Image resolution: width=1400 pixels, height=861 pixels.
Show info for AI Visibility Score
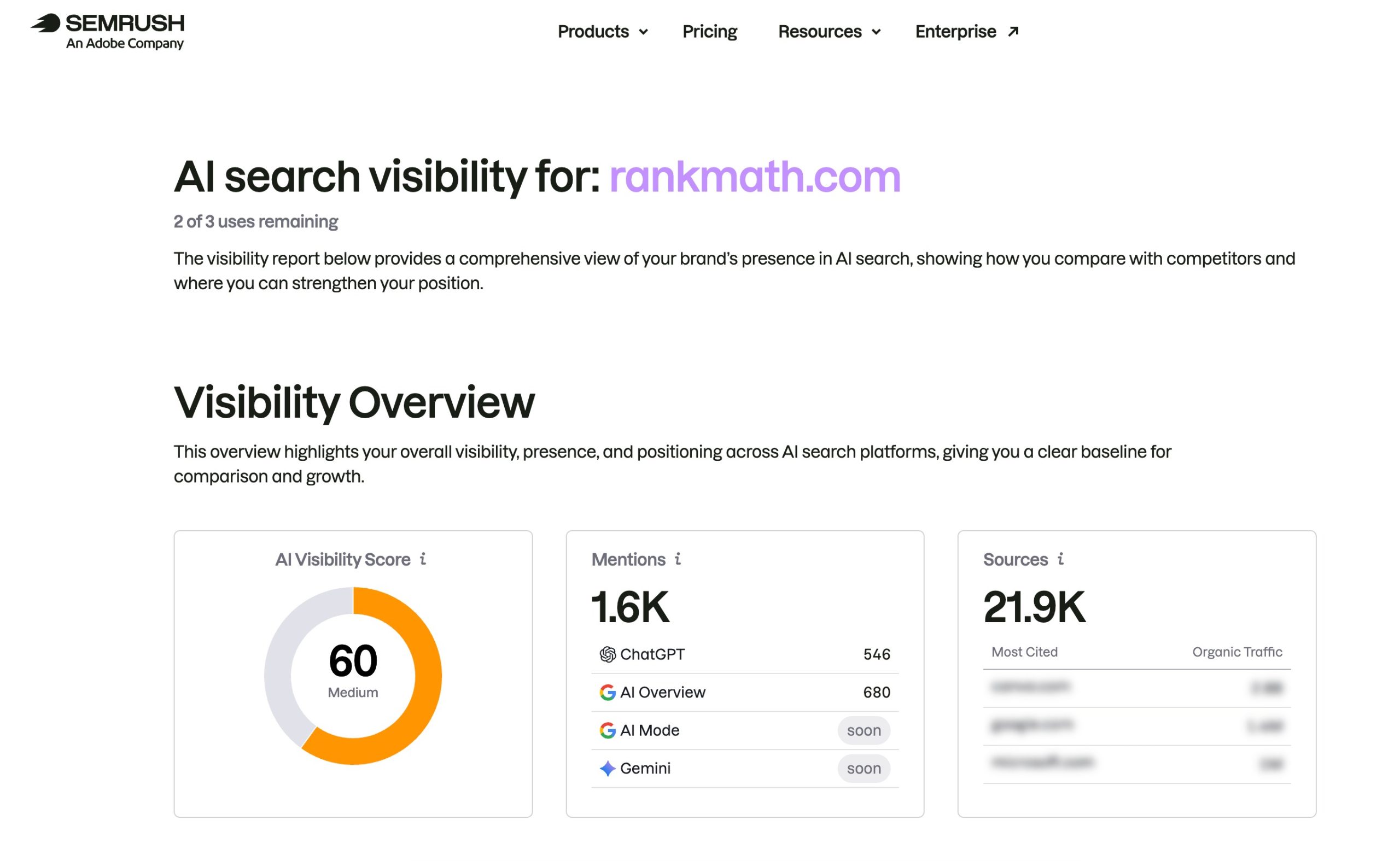coord(423,559)
